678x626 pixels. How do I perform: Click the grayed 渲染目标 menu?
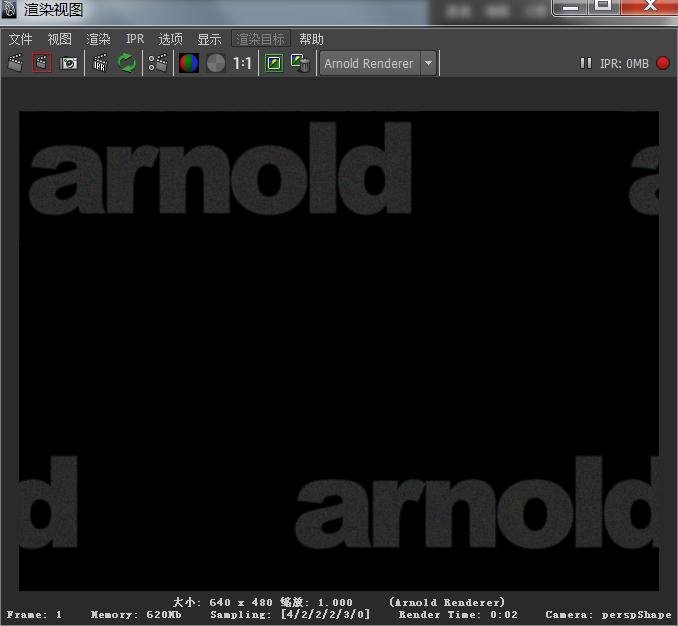[x=261, y=39]
